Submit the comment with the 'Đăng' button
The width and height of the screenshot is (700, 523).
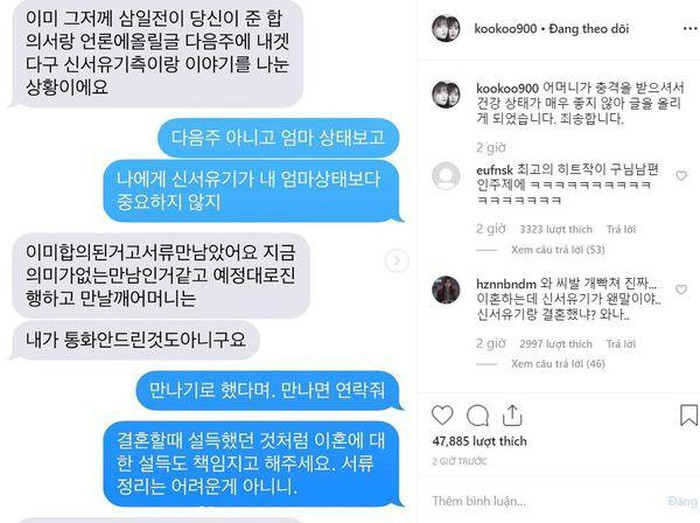(x=683, y=501)
